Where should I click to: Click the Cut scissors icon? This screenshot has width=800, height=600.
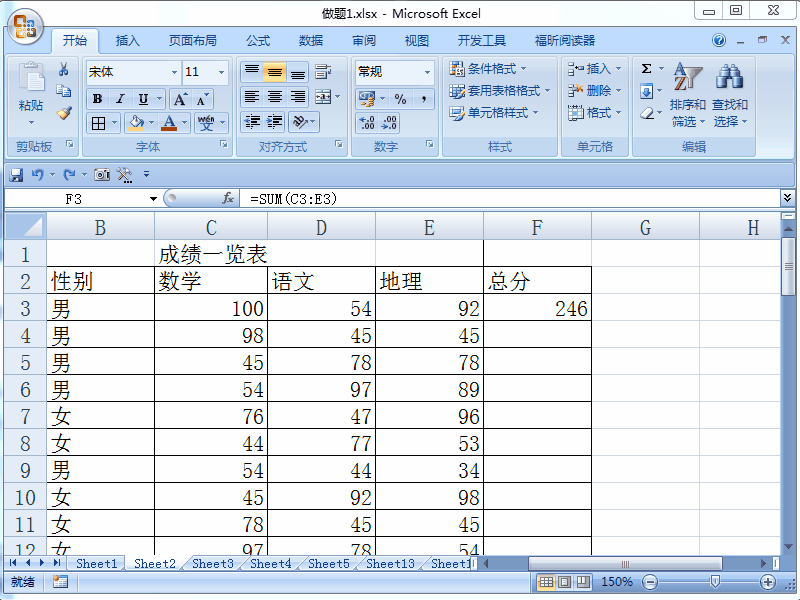click(x=64, y=70)
